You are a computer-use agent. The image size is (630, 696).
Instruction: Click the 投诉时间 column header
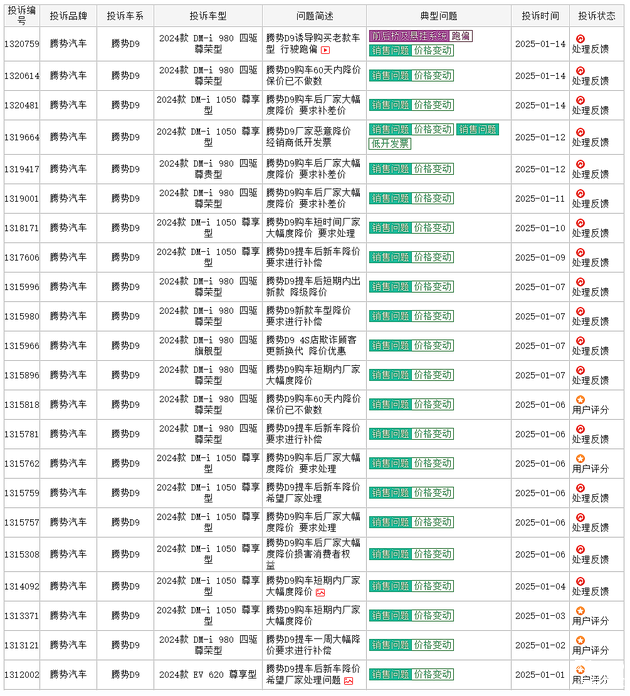pos(540,16)
